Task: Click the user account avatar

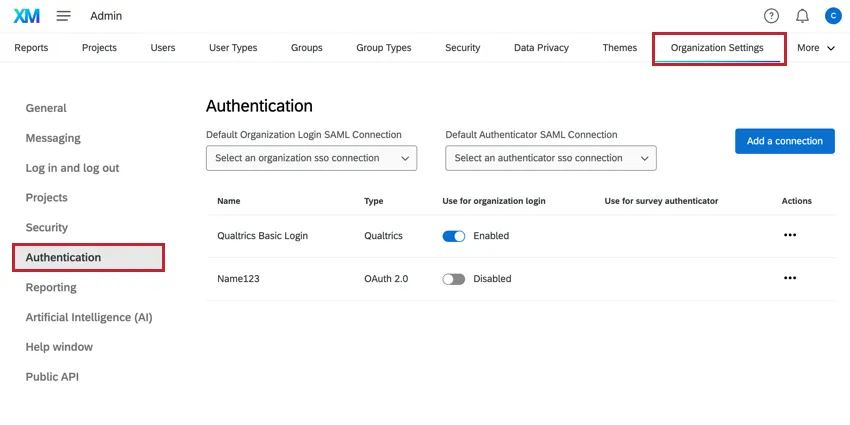Action: (x=832, y=16)
